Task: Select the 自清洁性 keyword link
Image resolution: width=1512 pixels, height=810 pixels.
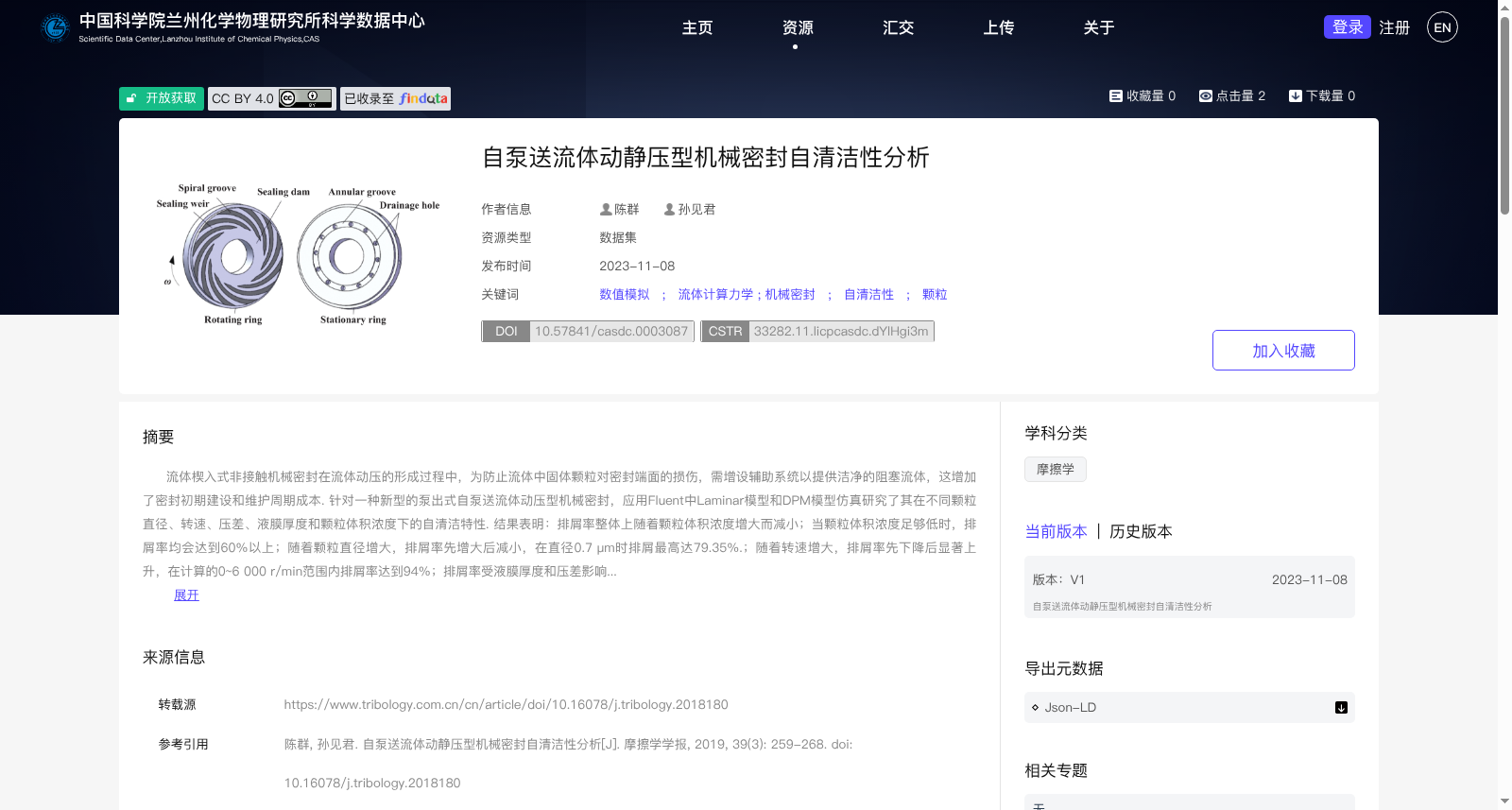Action: (868, 295)
